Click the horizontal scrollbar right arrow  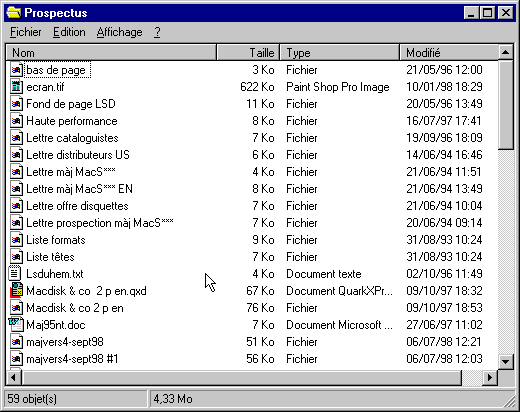pyautogui.click(x=490, y=378)
